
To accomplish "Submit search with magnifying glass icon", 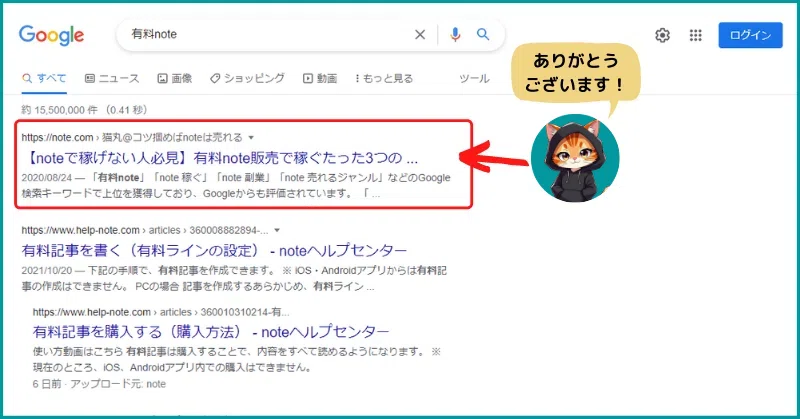I will (483, 34).
